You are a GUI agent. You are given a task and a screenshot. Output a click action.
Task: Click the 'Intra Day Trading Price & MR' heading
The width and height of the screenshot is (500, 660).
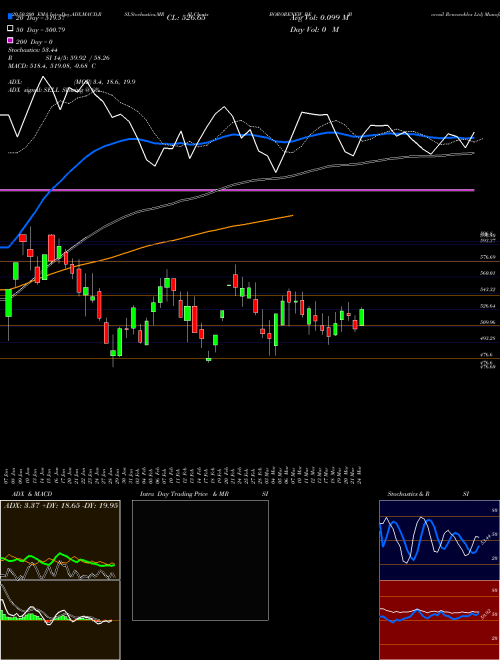184,494
